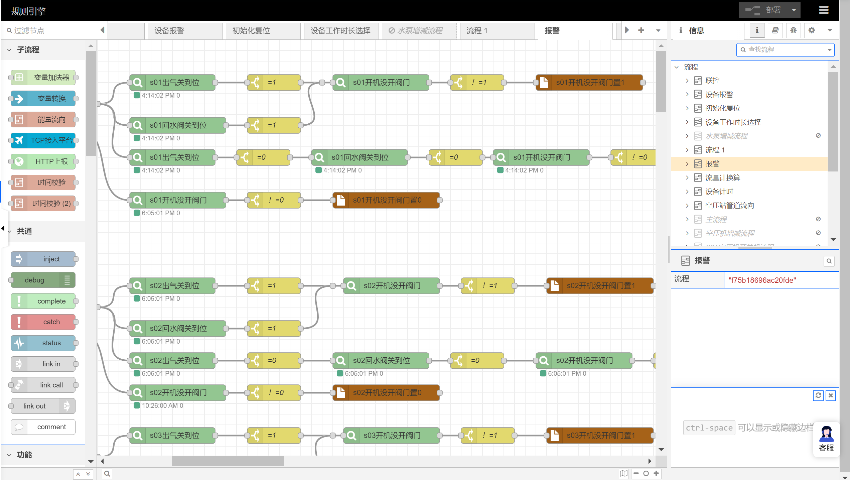
Task: Click the inject node in the palette
Action: point(44,259)
